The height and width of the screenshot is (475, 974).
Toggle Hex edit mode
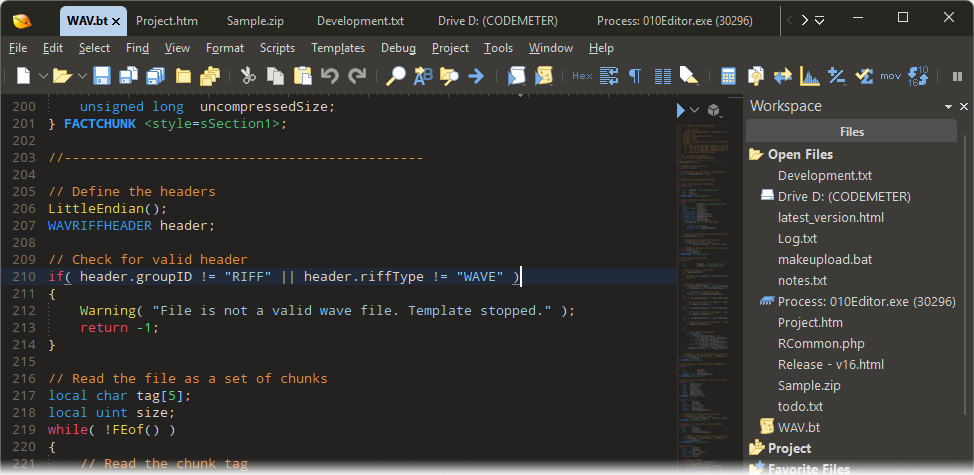[581, 76]
